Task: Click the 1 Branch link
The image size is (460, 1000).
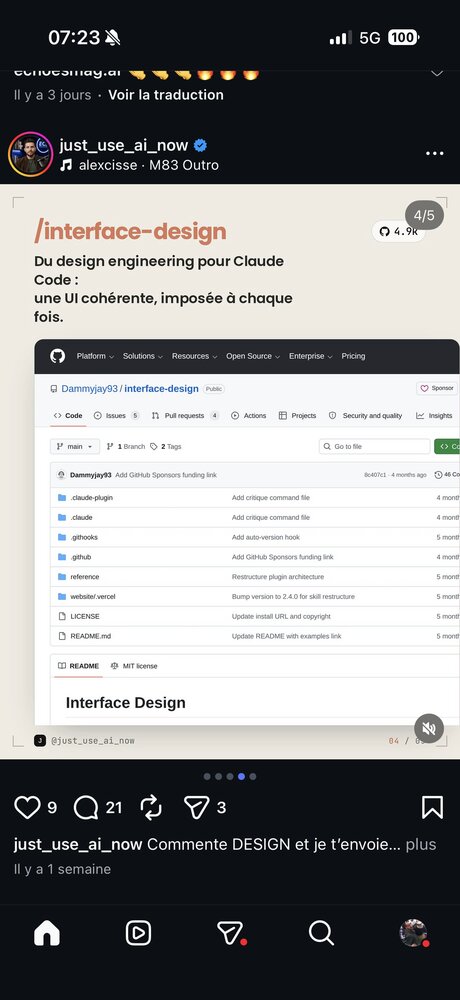Action: pos(126,446)
